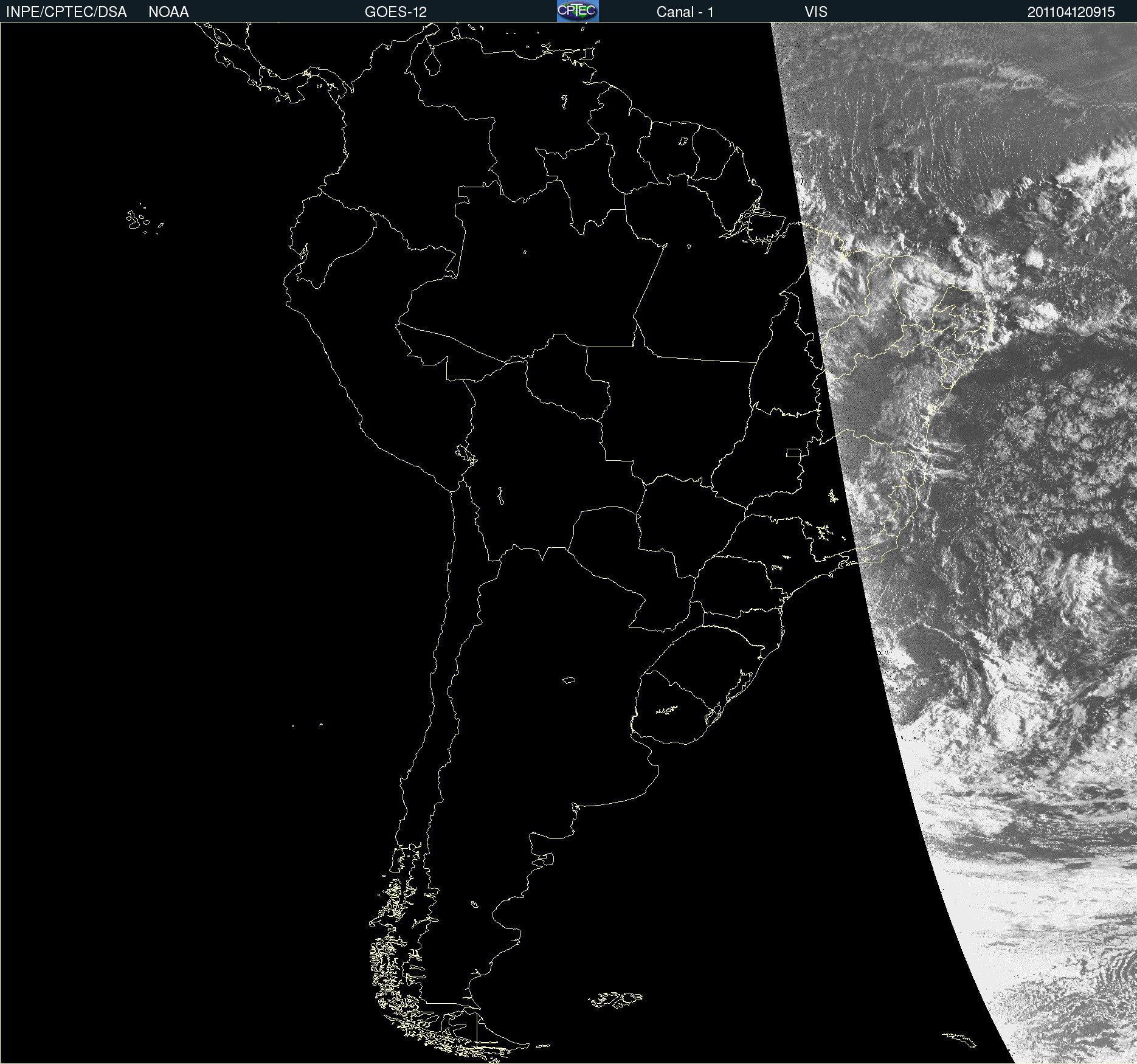The width and height of the screenshot is (1137, 1064).
Task: Click the GOES-12 satellite label
Action: pos(396,12)
